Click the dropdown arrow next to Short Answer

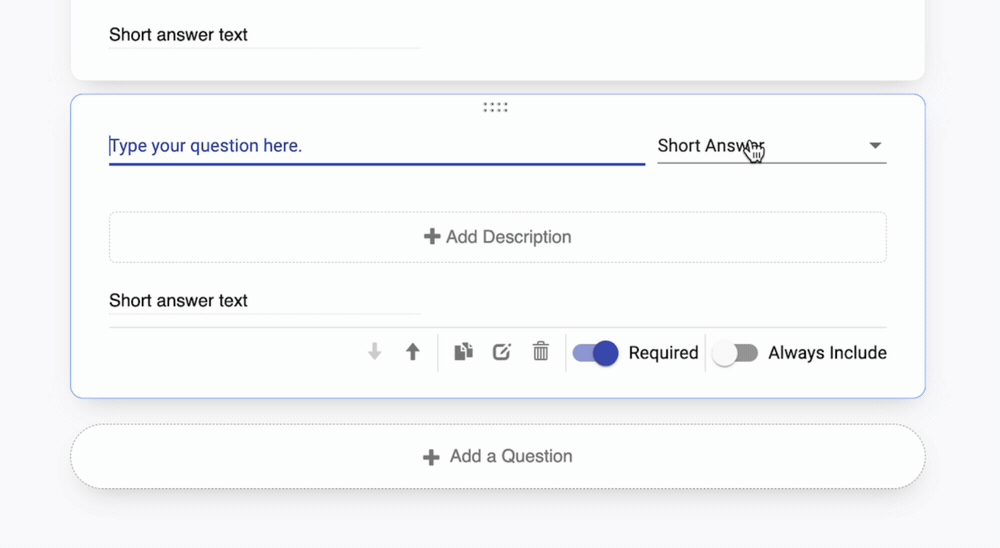[x=875, y=146]
